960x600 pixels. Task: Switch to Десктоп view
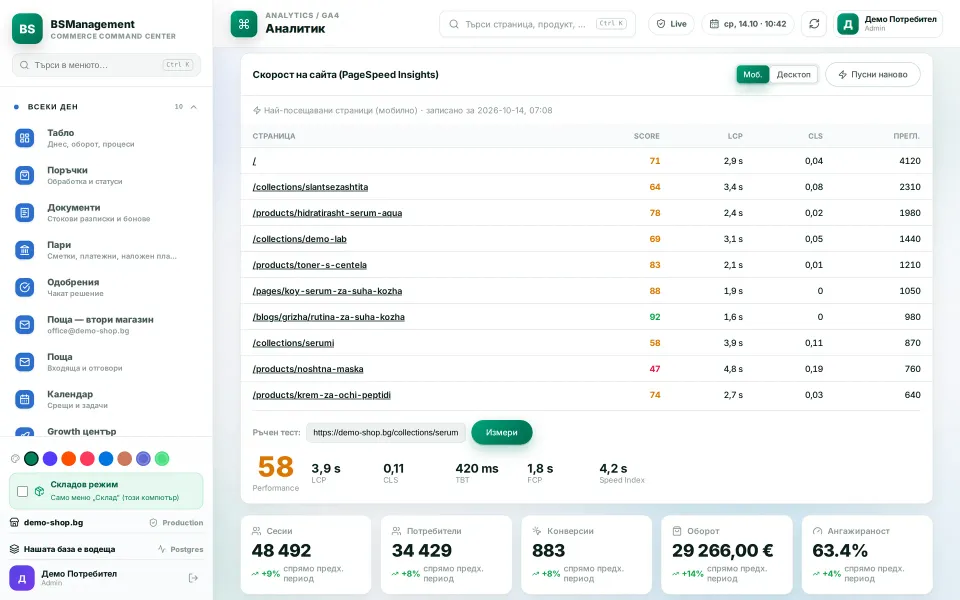pos(793,74)
